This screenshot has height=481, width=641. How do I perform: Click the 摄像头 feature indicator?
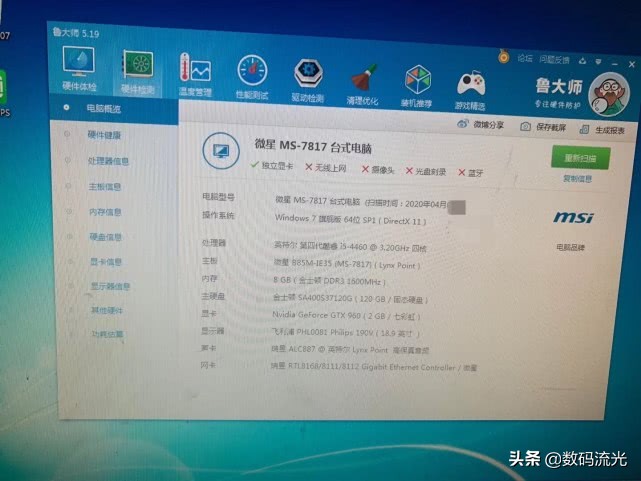[378, 170]
